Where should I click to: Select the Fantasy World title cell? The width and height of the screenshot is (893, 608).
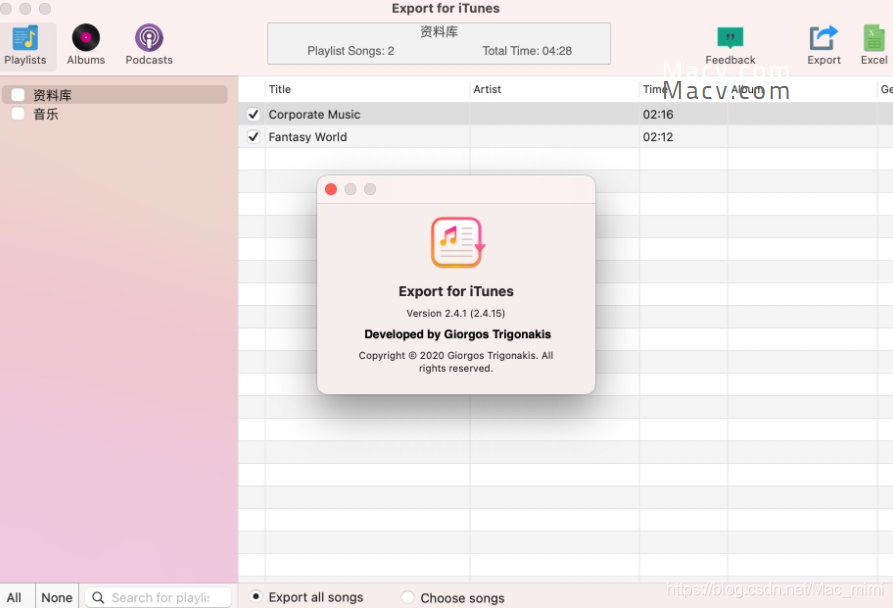click(x=367, y=137)
